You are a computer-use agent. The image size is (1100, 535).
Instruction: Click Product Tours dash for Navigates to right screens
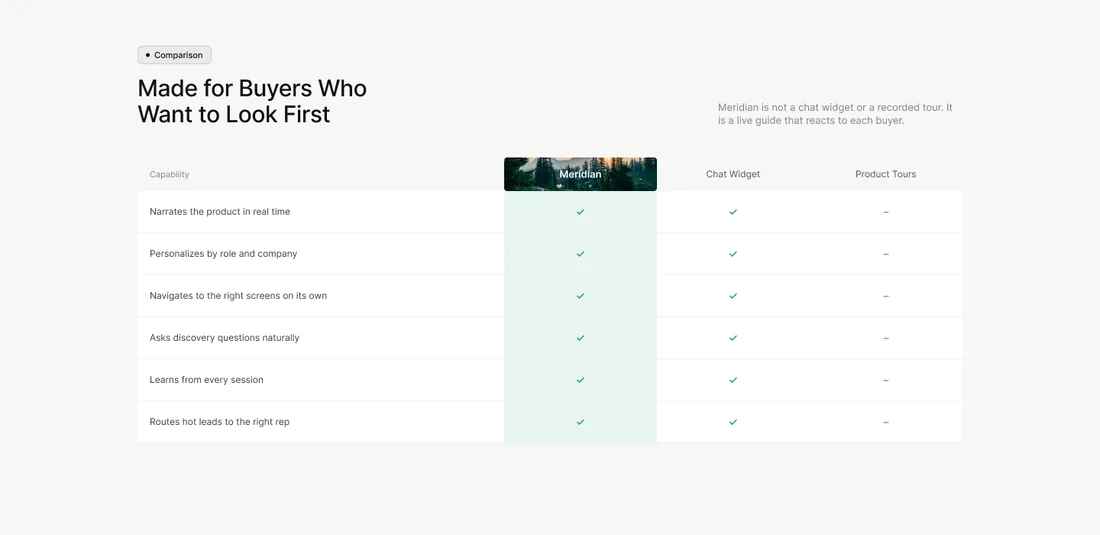point(885,296)
